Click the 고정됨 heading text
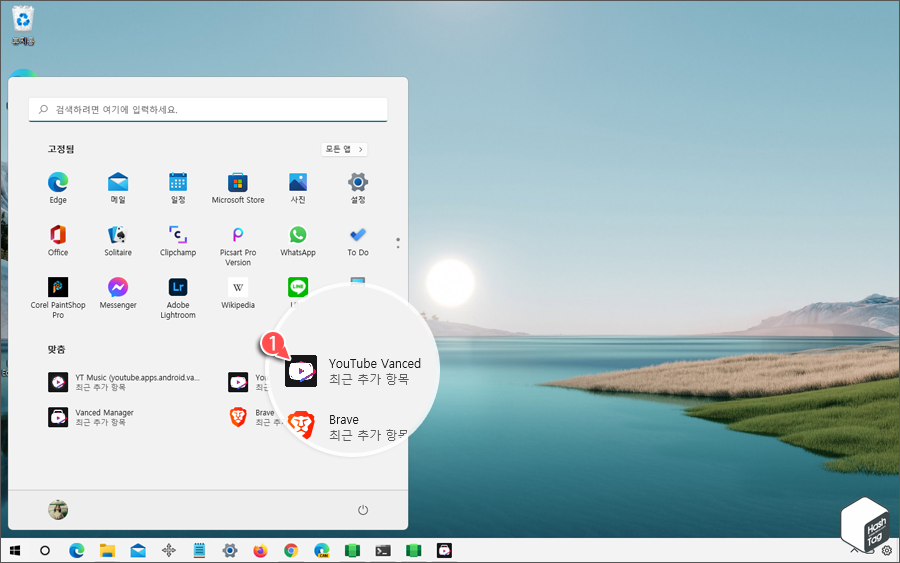The height and width of the screenshot is (563, 900). point(60,149)
